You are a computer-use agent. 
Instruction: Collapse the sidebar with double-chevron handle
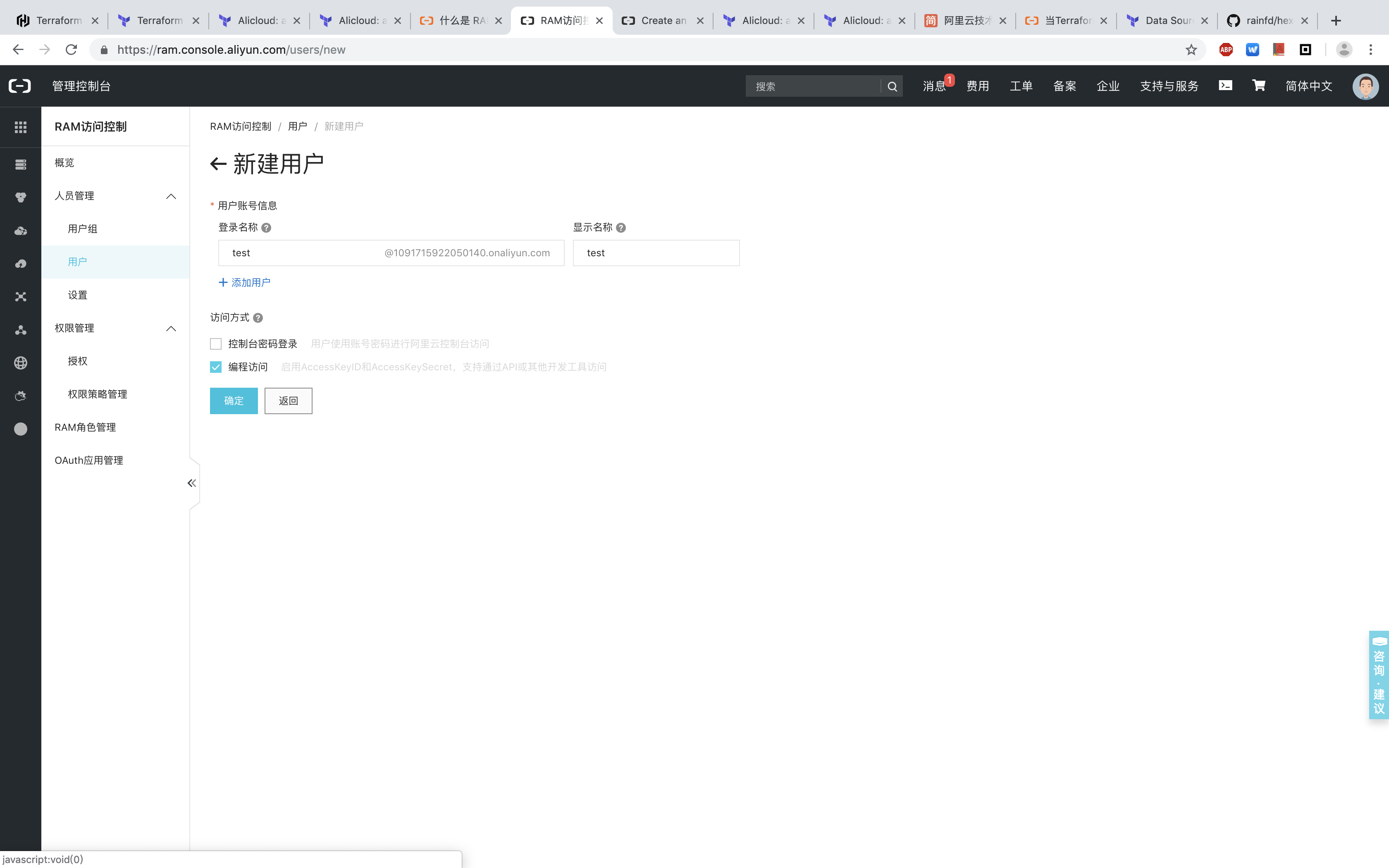coord(192,483)
